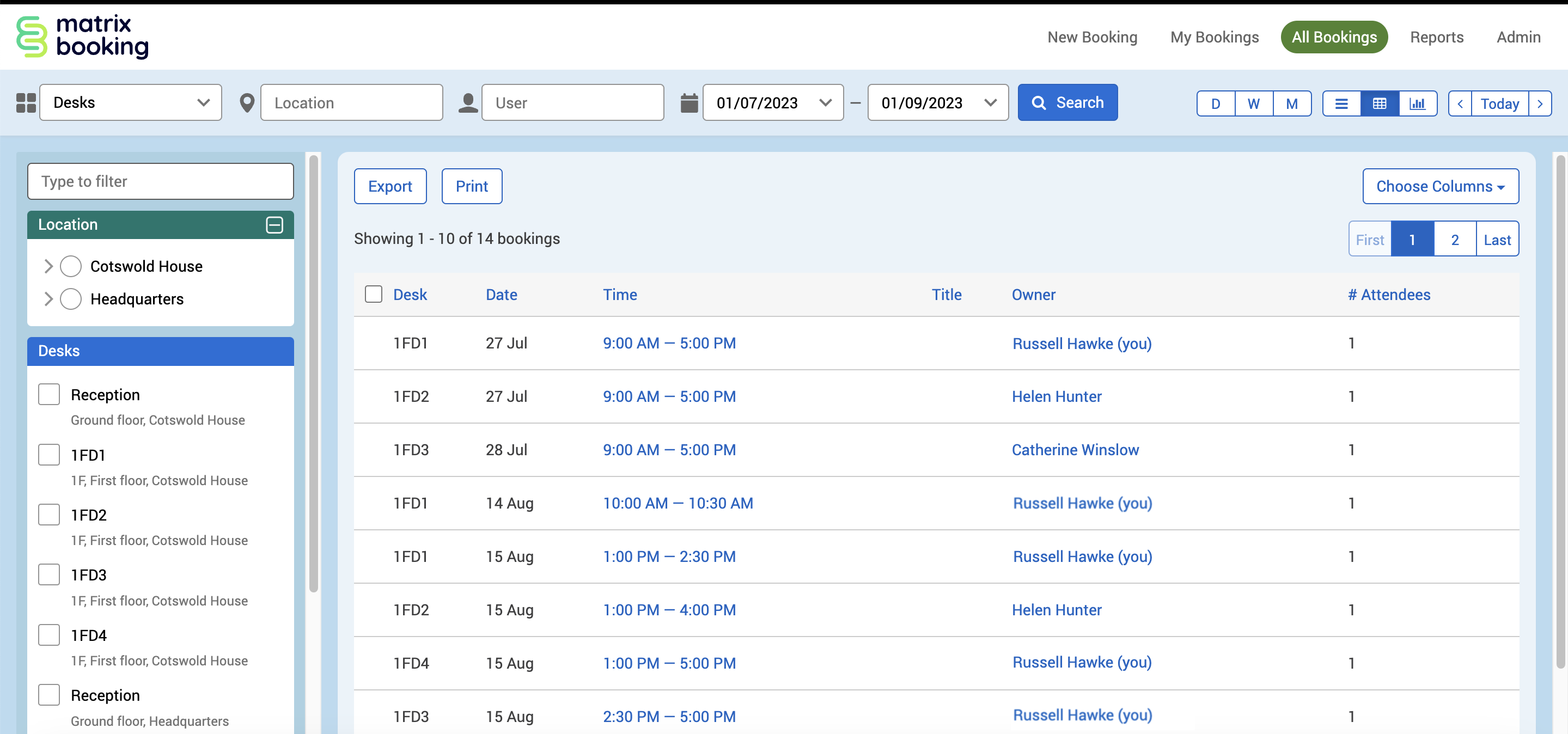Click the resource type grid icon

pos(26,102)
